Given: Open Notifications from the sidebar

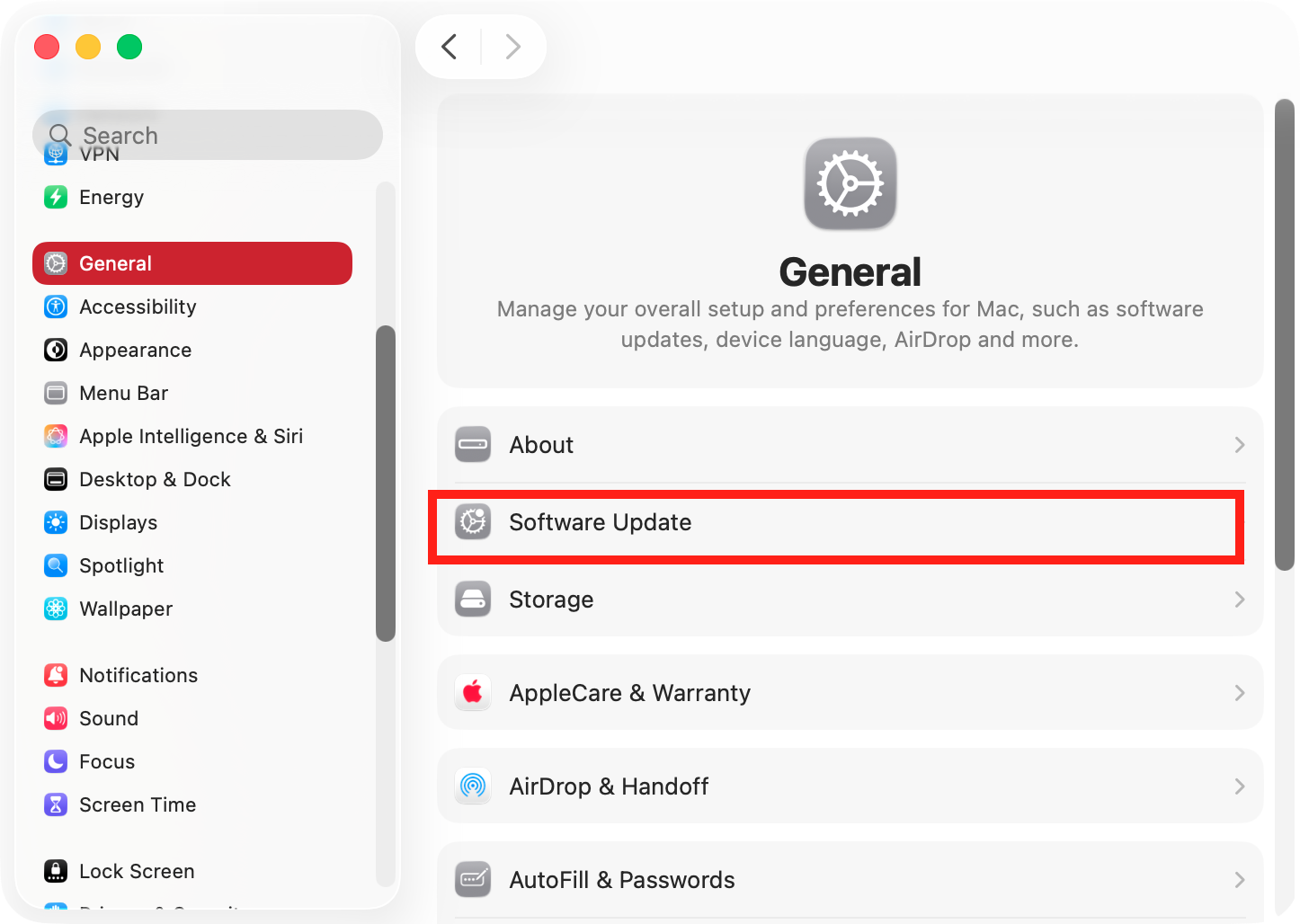Looking at the screenshot, I should (x=138, y=675).
